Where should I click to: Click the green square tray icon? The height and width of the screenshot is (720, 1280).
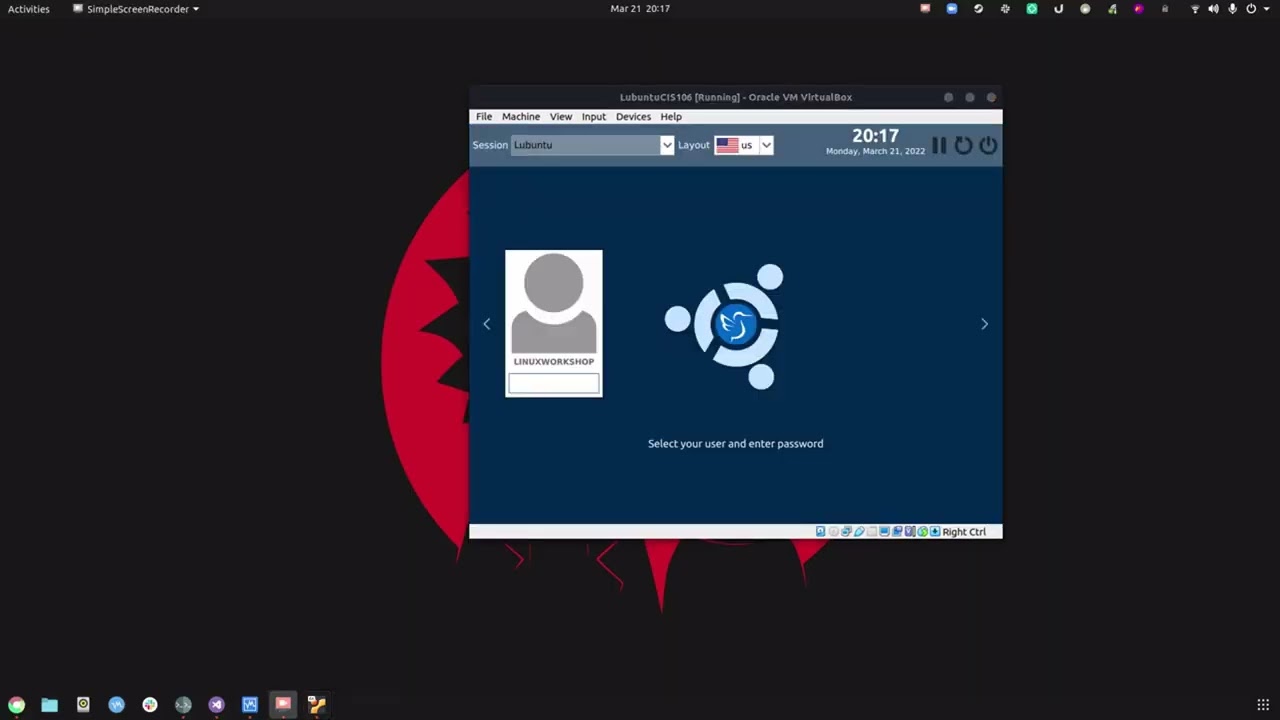point(1031,9)
